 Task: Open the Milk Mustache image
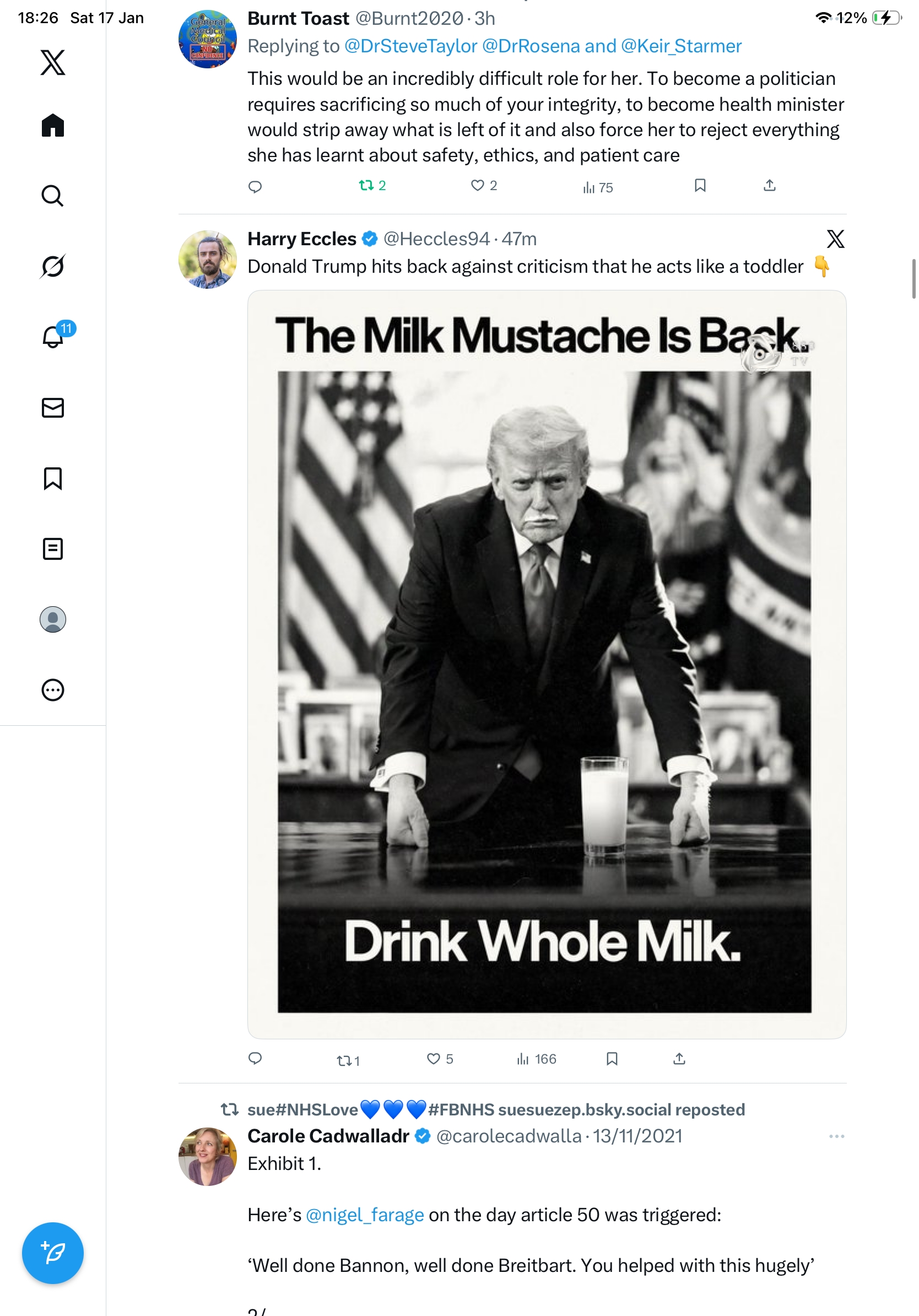tap(546, 664)
